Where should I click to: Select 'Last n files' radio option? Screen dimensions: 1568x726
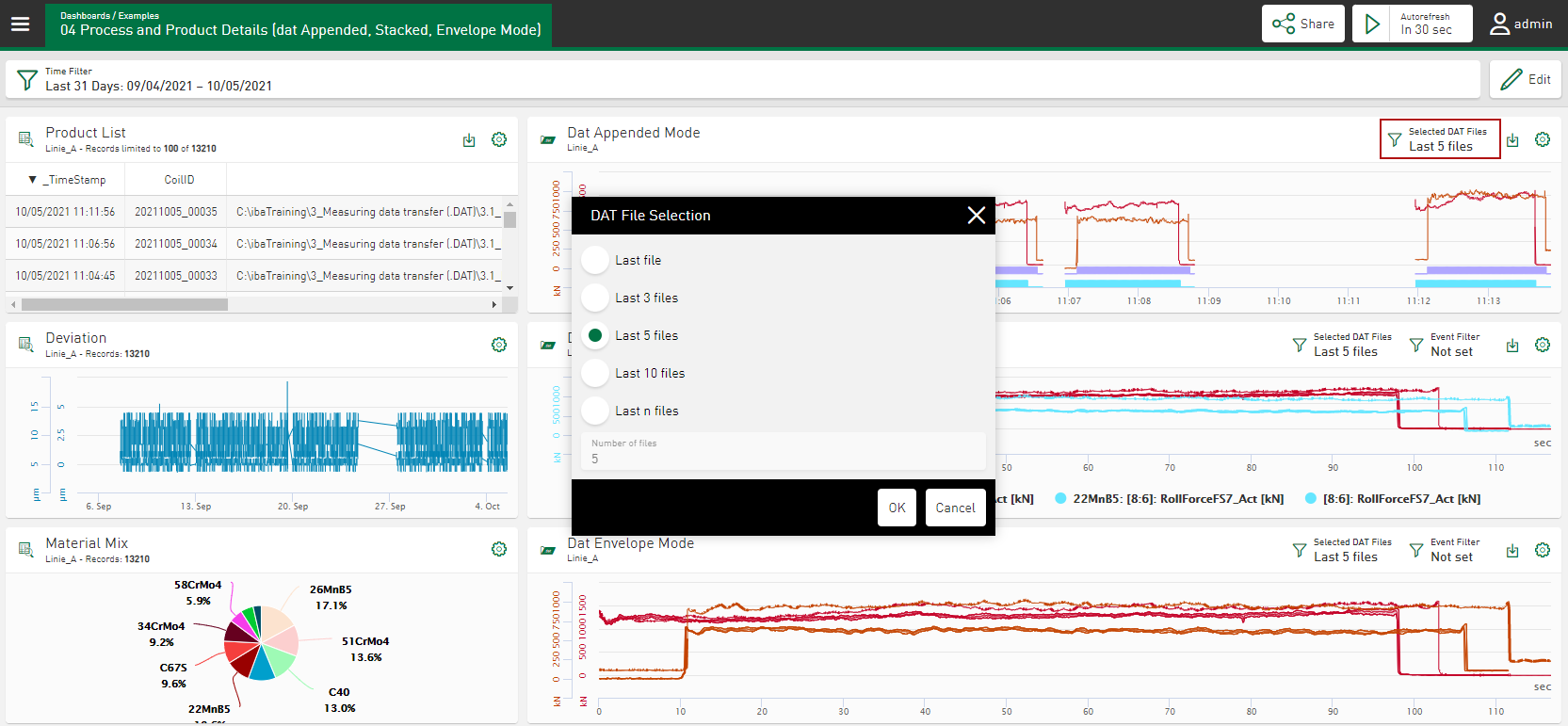(595, 411)
